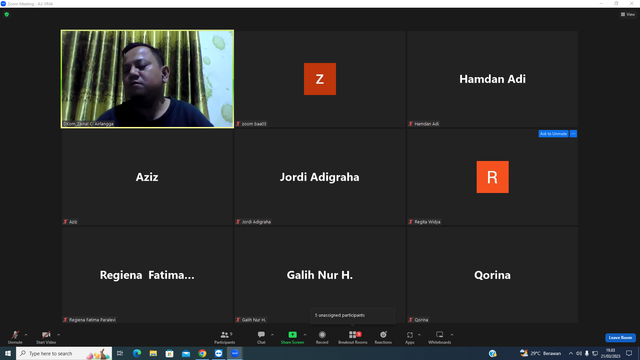Expand chat options arrow beside Chat
Image resolution: width=640 pixels, height=360 pixels.
(x=272, y=335)
